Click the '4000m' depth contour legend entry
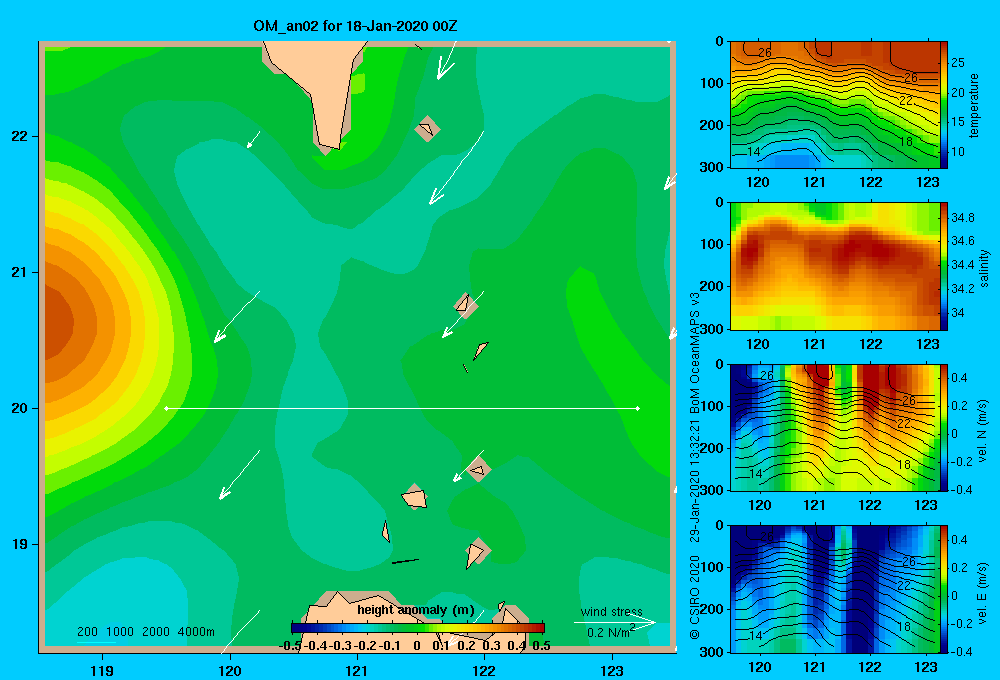The width and height of the screenshot is (1000, 680). [196, 632]
